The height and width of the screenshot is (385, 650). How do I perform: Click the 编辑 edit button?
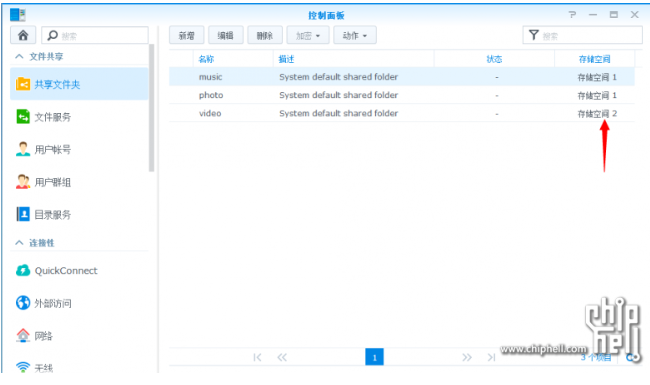[226, 35]
